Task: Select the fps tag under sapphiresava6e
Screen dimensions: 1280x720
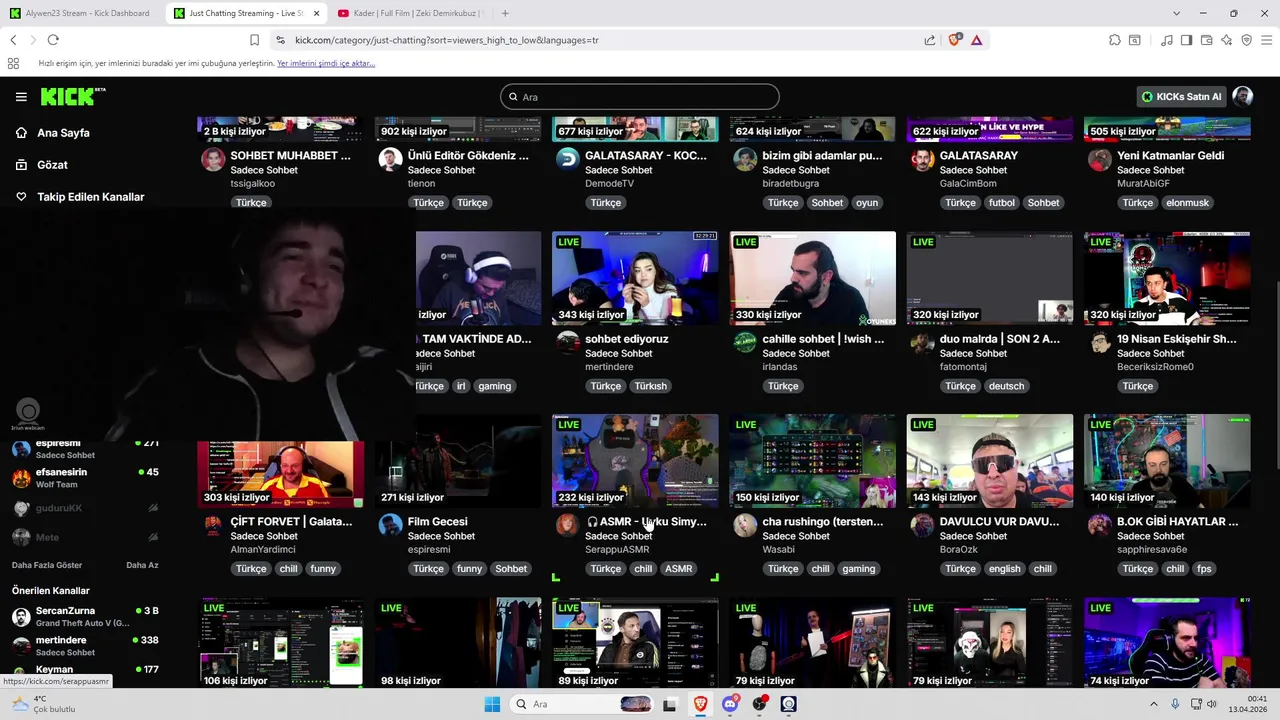Action: (1203, 569)
